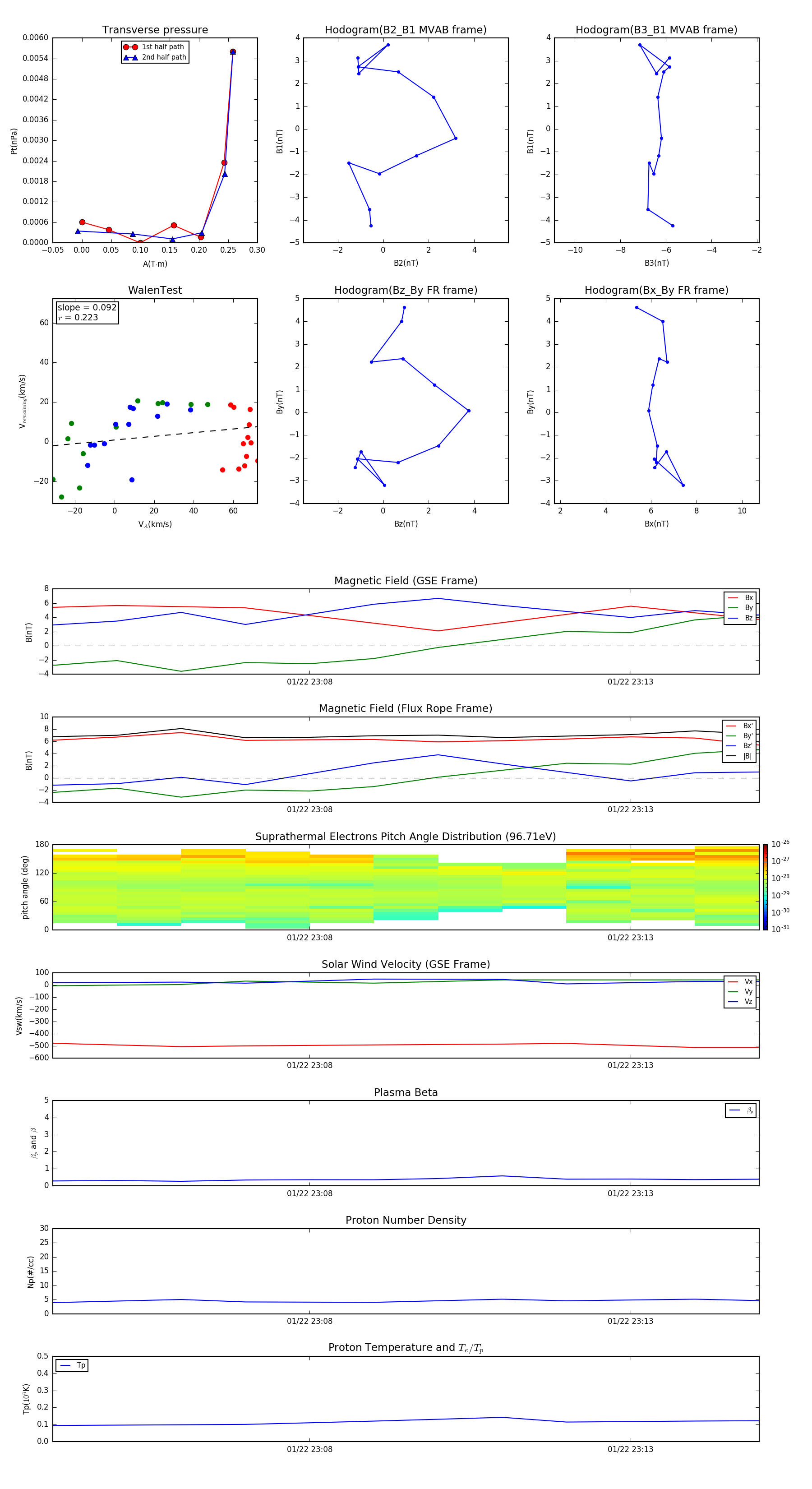Click the "pitch angle (deg)" y-axis label
This screenshot has width=812, height=1489.
coord(25,887)
